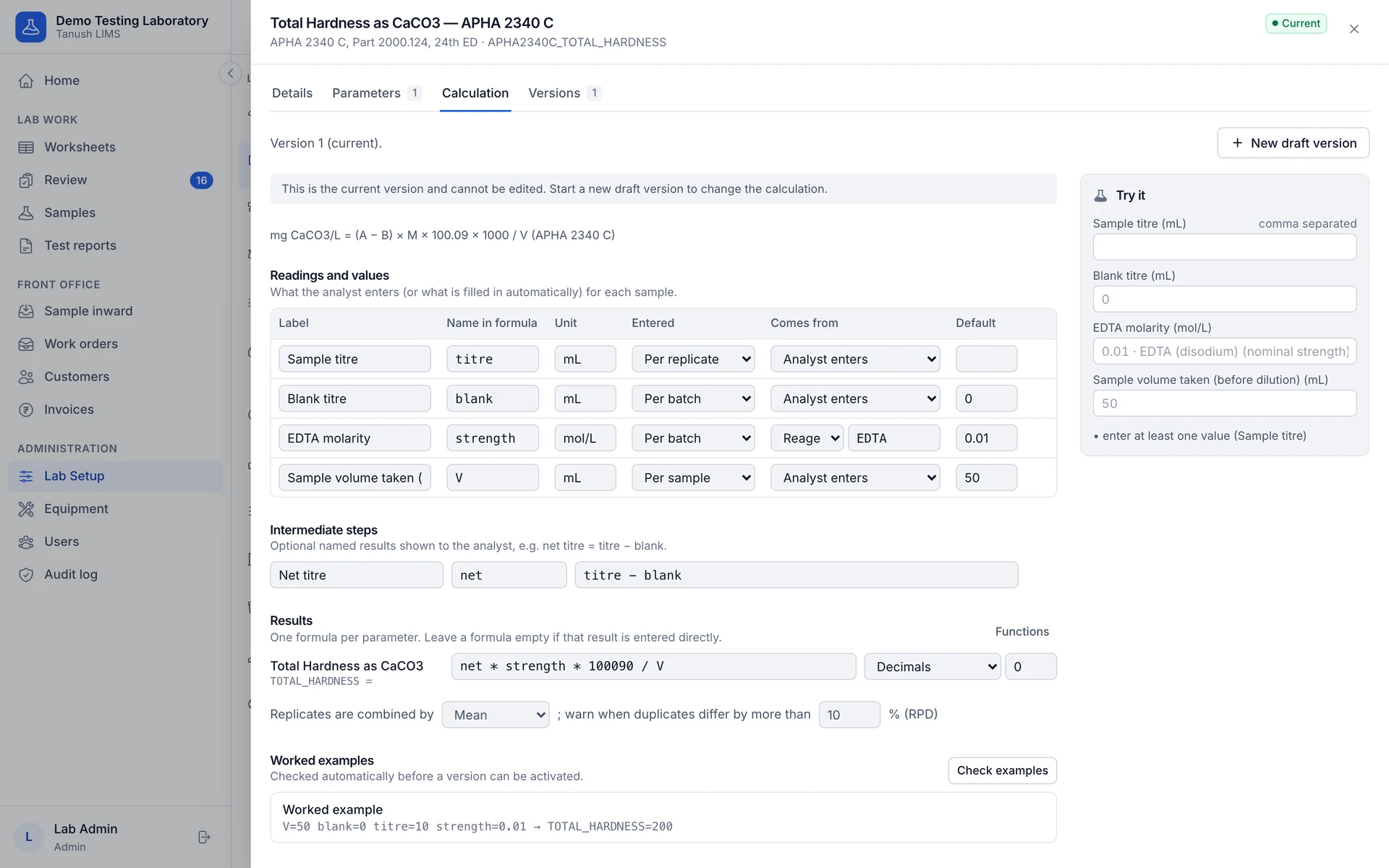Open the Sample titre Entered dropdown
1389x868 pixels.
693,359
